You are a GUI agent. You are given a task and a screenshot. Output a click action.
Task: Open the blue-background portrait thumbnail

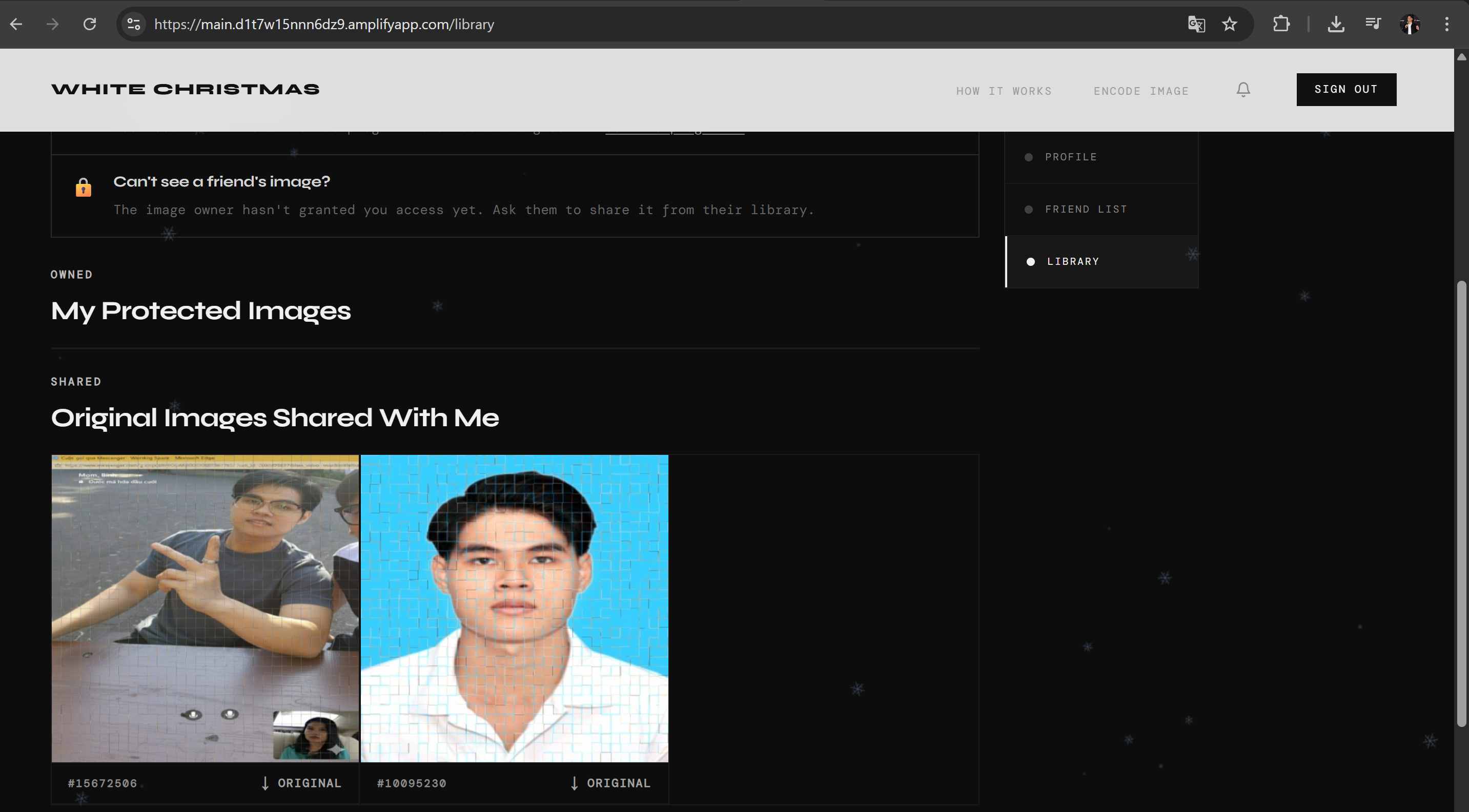[514, 608]
